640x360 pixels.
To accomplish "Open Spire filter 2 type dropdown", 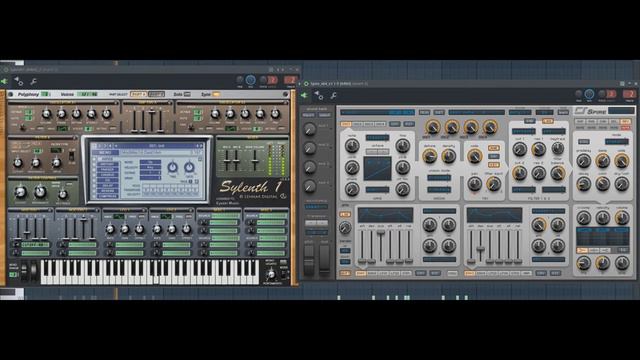I will [x=524, y=190].
